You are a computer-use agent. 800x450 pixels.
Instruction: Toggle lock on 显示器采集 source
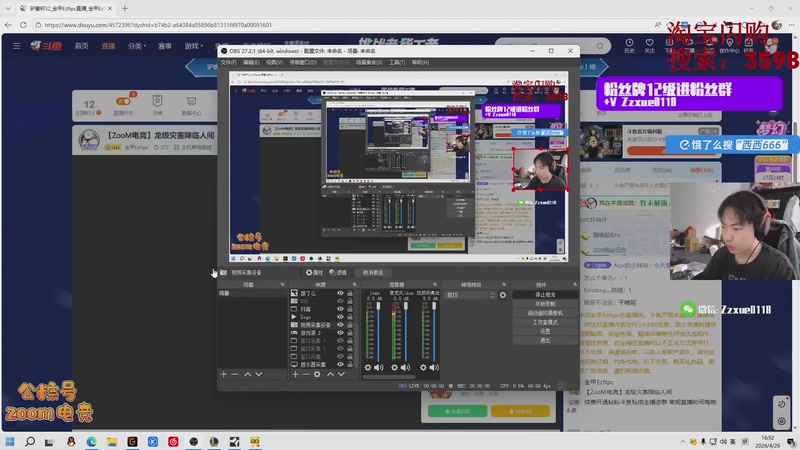click(x=350, y=364)
